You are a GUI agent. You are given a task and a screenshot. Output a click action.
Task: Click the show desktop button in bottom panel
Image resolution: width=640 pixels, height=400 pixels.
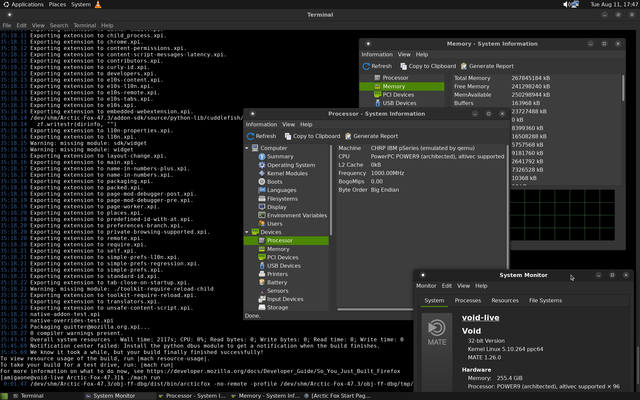click(x=4, y=396)
